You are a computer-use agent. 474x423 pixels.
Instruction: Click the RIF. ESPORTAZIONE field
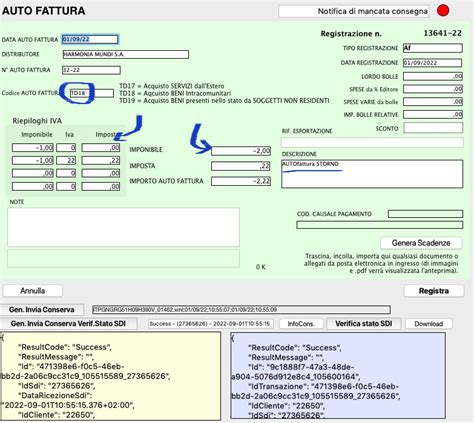click(x=372, y=143)
